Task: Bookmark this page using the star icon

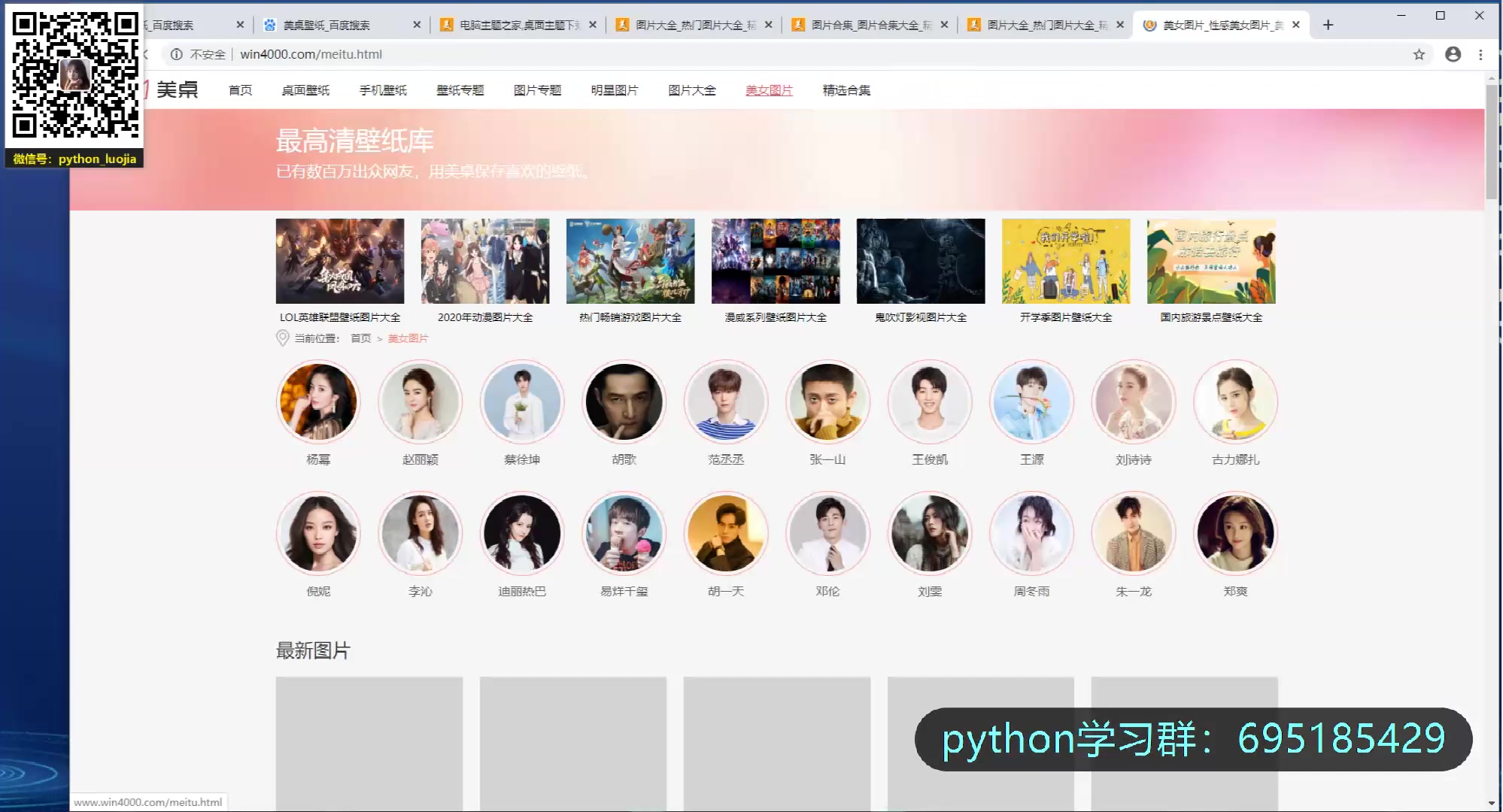Action: coord(1418,54)
